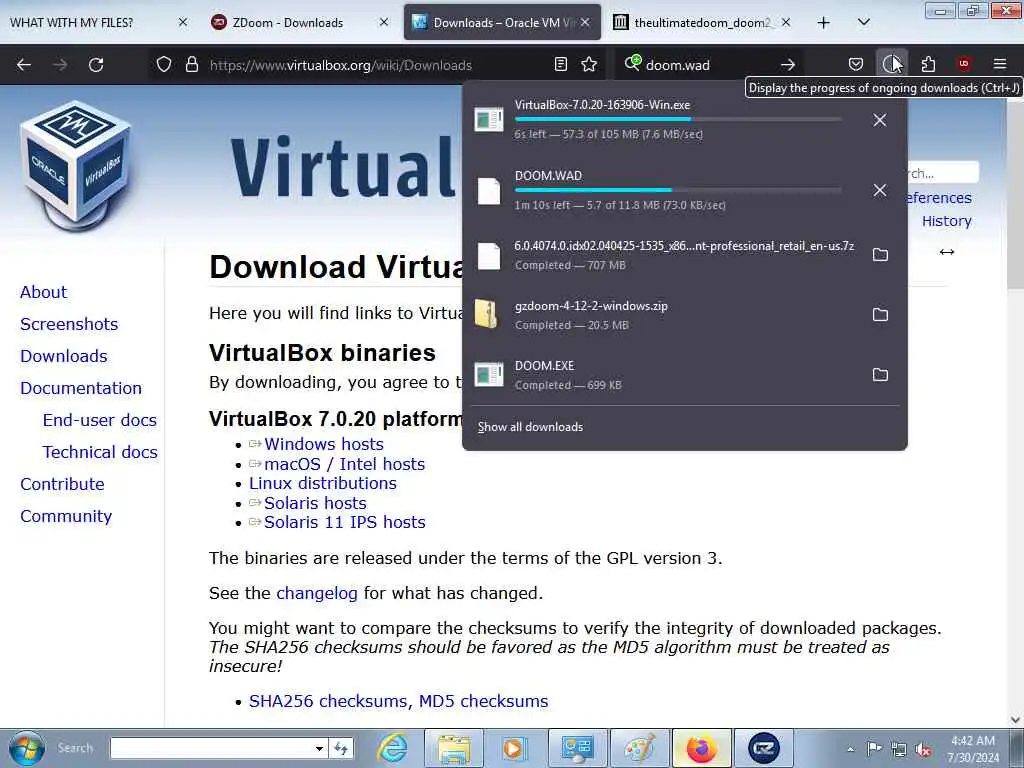Switch to ZDoom - Downloads tab

tap(287, 23)
